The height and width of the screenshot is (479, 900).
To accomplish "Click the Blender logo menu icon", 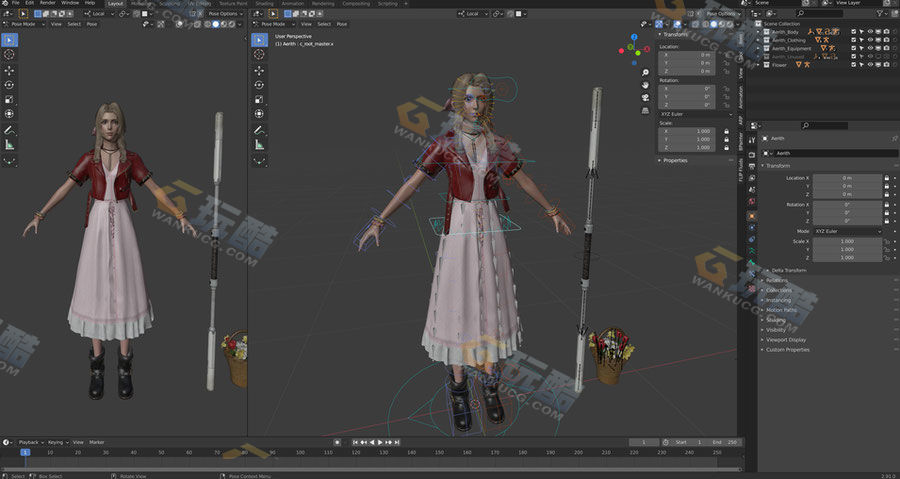I will [4, 3].
